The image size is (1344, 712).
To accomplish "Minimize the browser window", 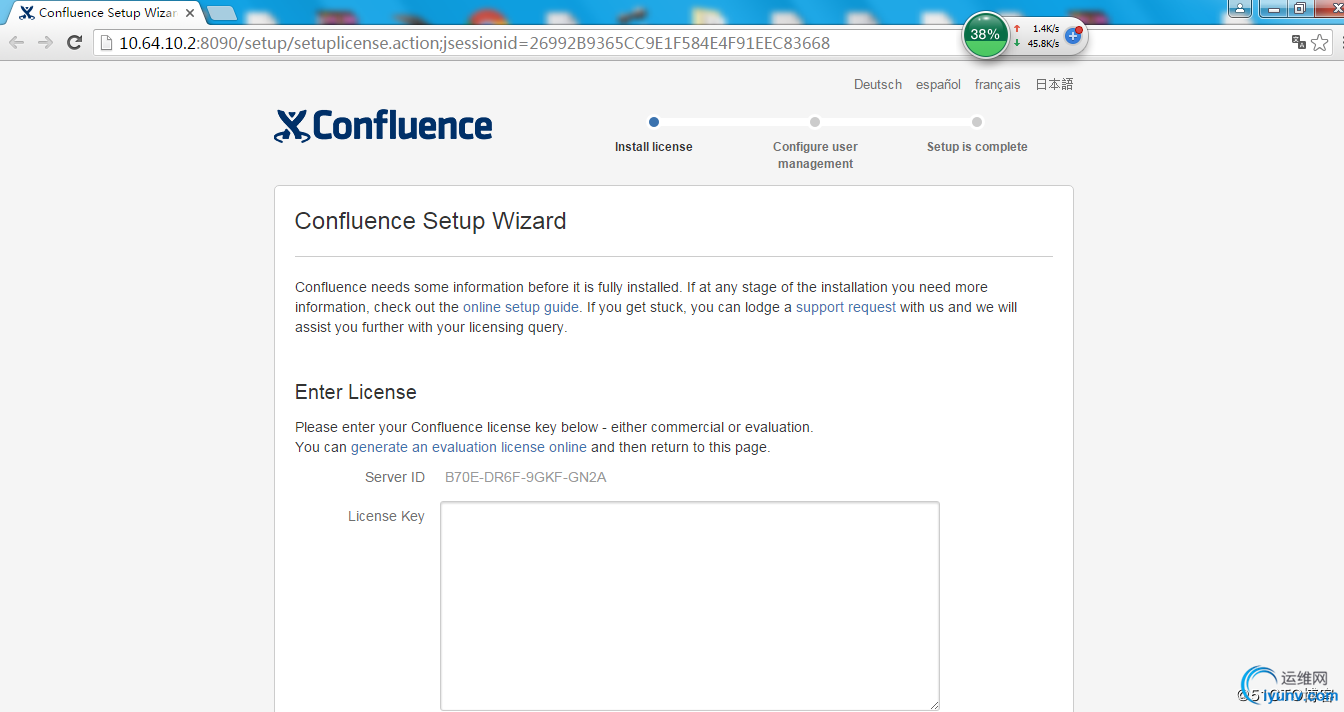I will [1271, 8].
